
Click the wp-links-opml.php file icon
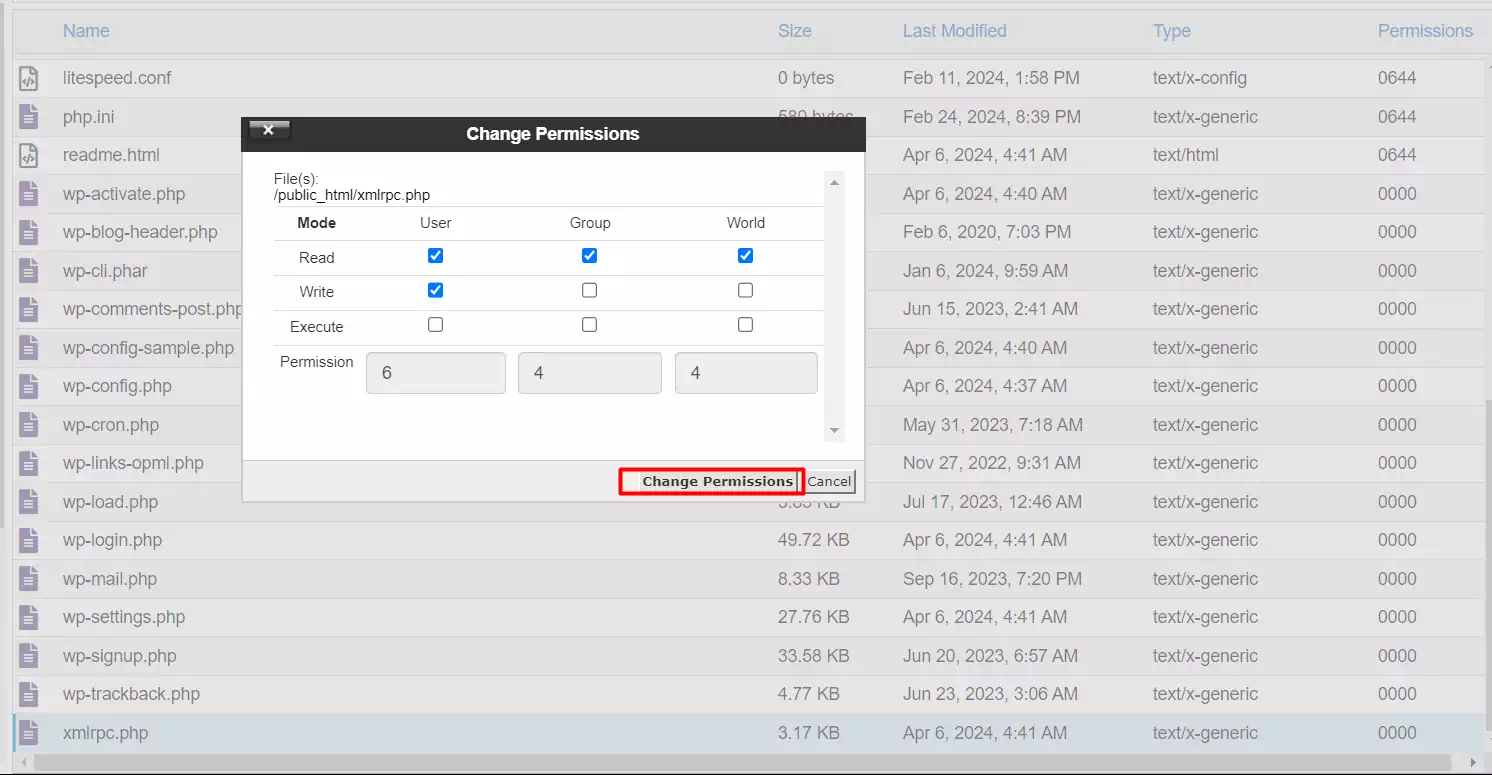[x=29, y=463]
